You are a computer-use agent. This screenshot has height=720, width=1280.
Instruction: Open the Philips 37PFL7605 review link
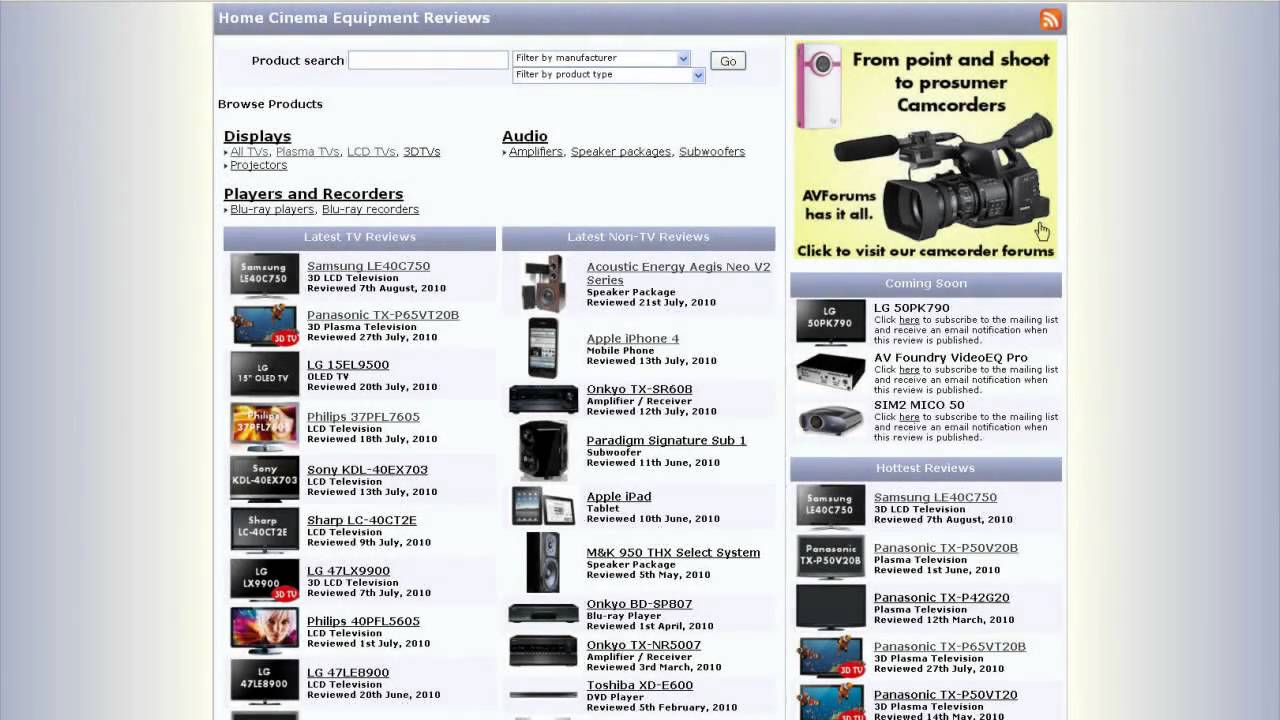pyautogui.click(x=363, y=417)
